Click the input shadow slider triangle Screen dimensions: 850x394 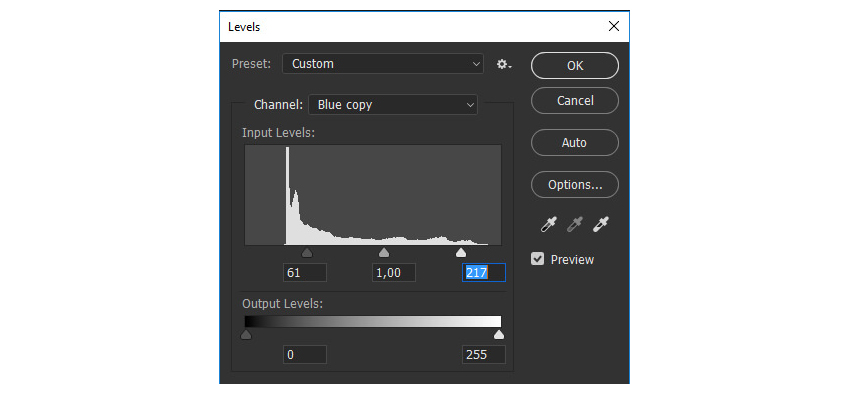point(307,253)
